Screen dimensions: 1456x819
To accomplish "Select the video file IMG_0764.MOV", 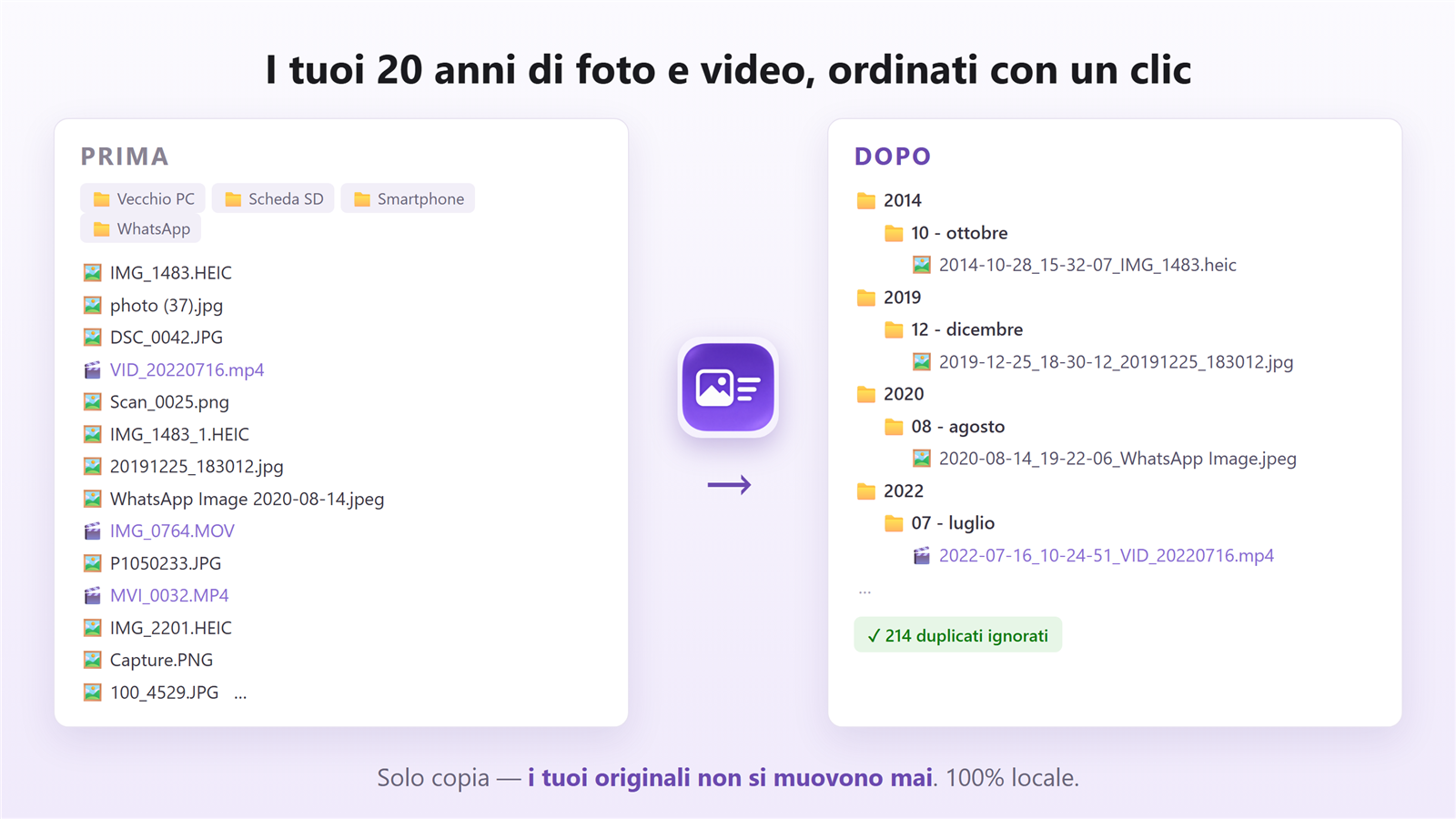I will (172, 531).
